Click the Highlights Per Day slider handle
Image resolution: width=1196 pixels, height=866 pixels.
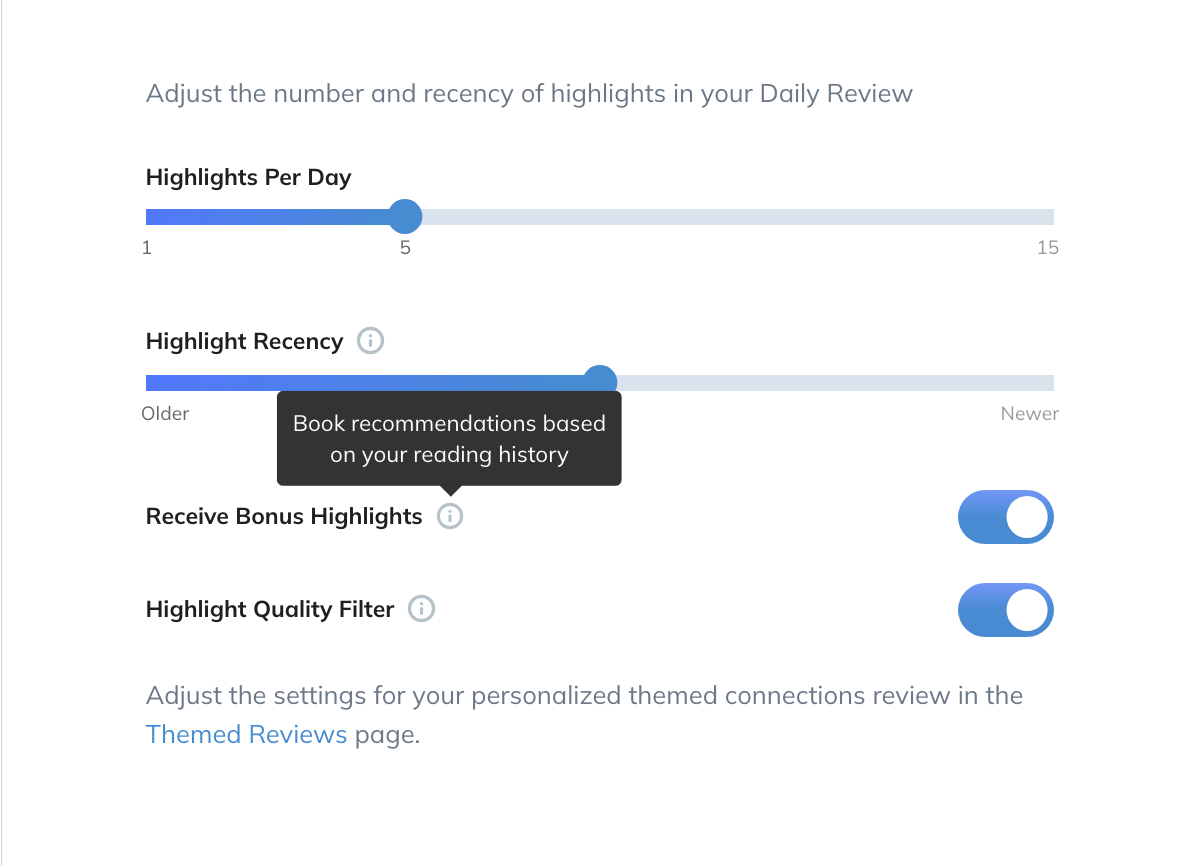(404, 216)
